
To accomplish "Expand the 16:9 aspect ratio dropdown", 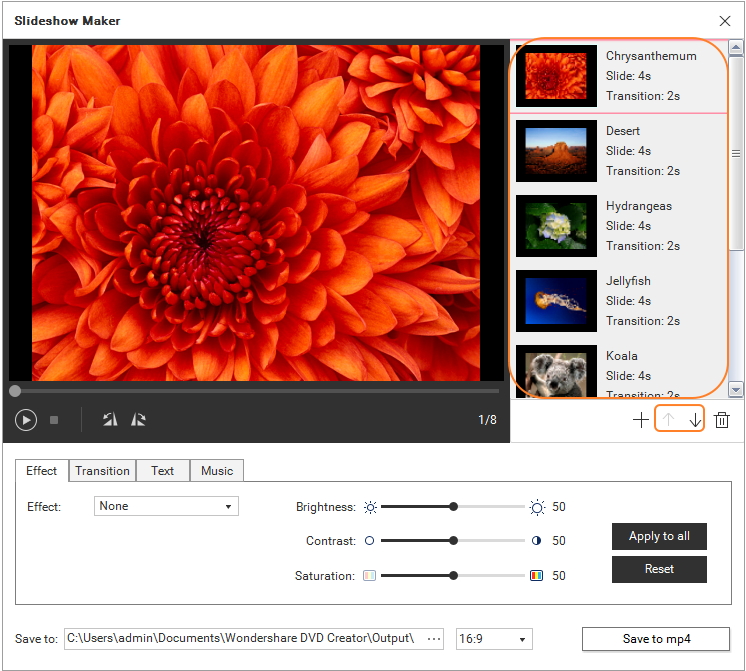I will [x=493, y=639].
